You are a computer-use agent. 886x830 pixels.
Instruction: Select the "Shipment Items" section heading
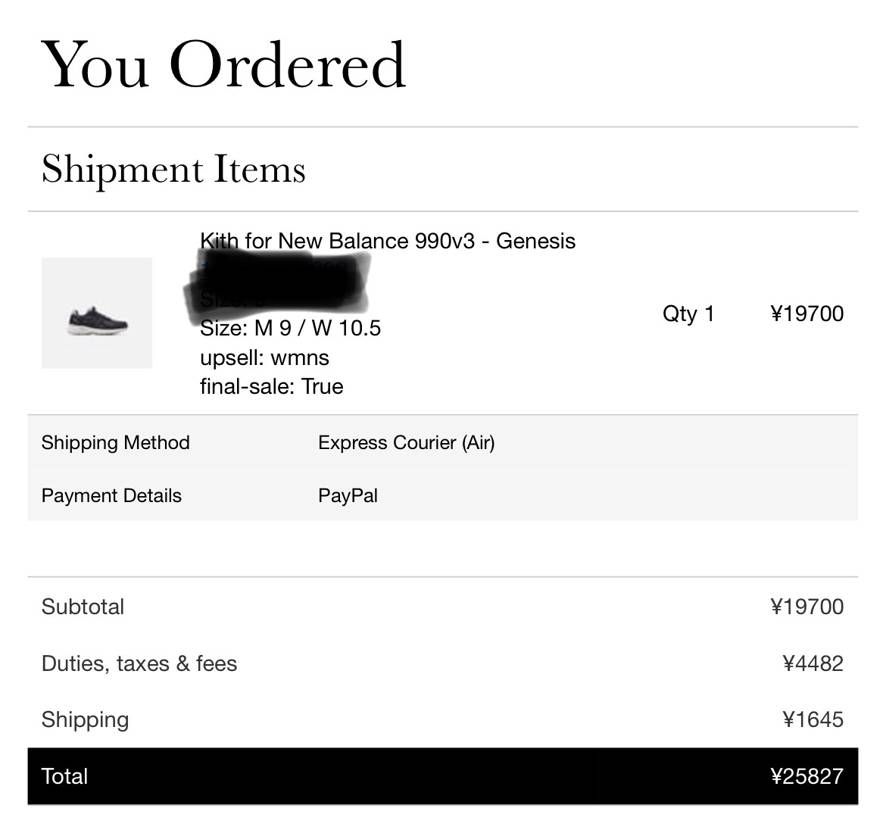click(x=173, y=169)
